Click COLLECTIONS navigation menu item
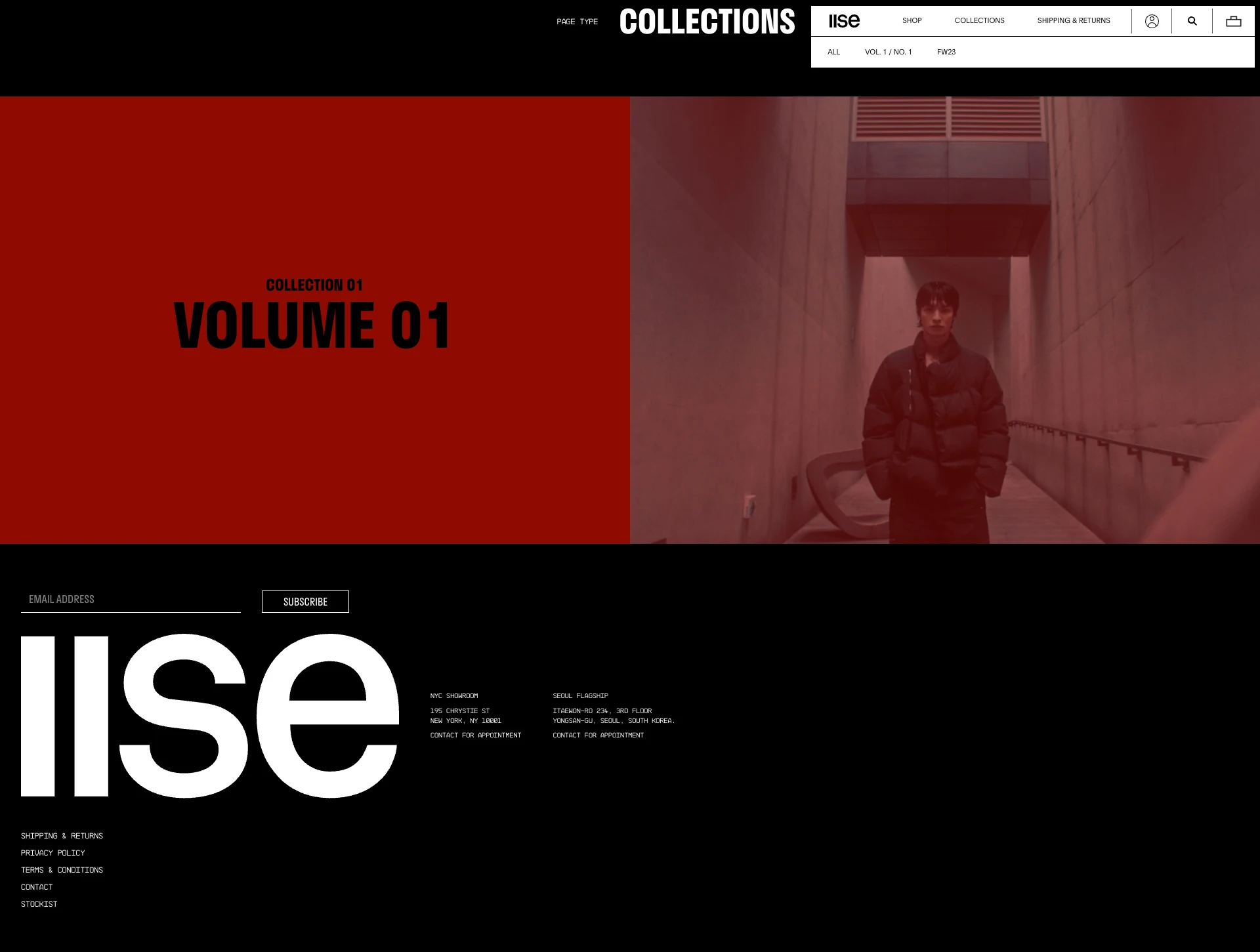 (x=979, y=20)
